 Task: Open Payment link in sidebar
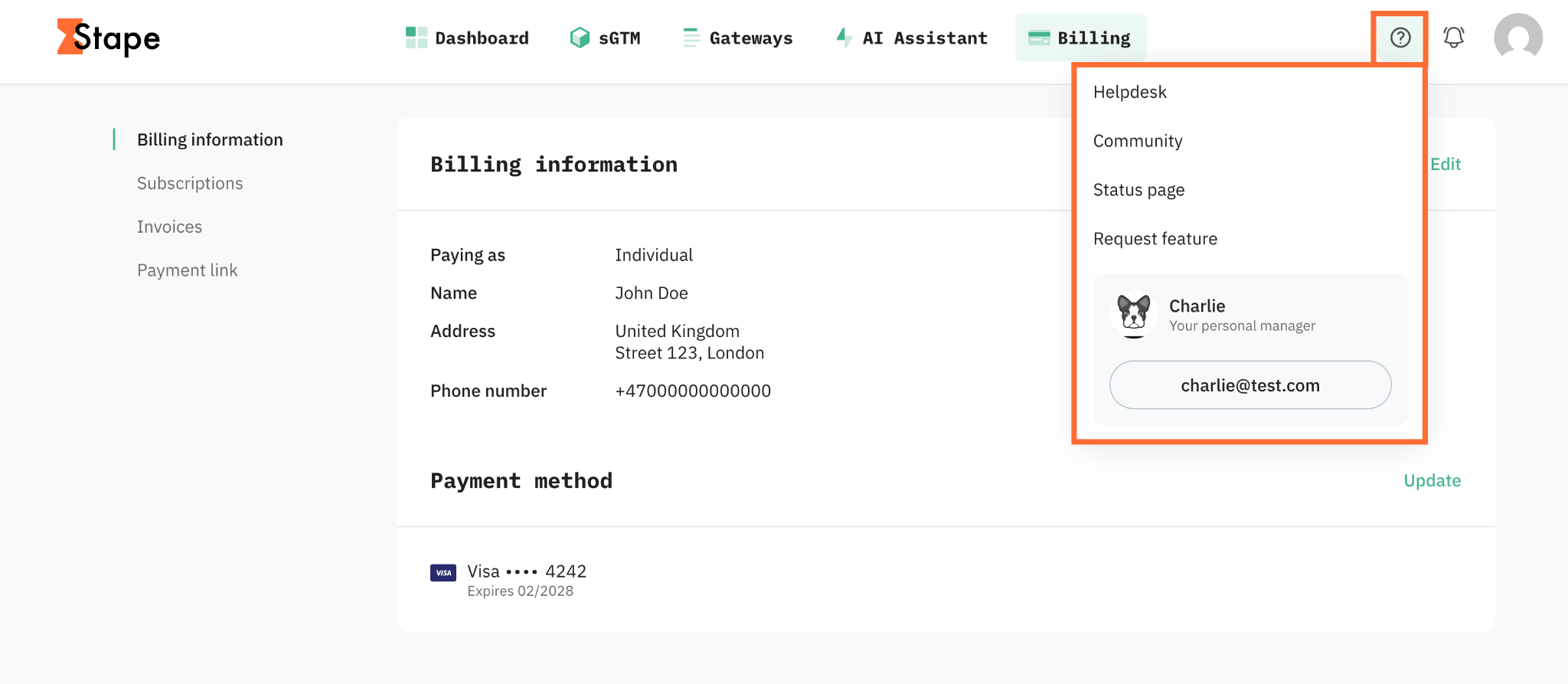click(x=187, y=270)
